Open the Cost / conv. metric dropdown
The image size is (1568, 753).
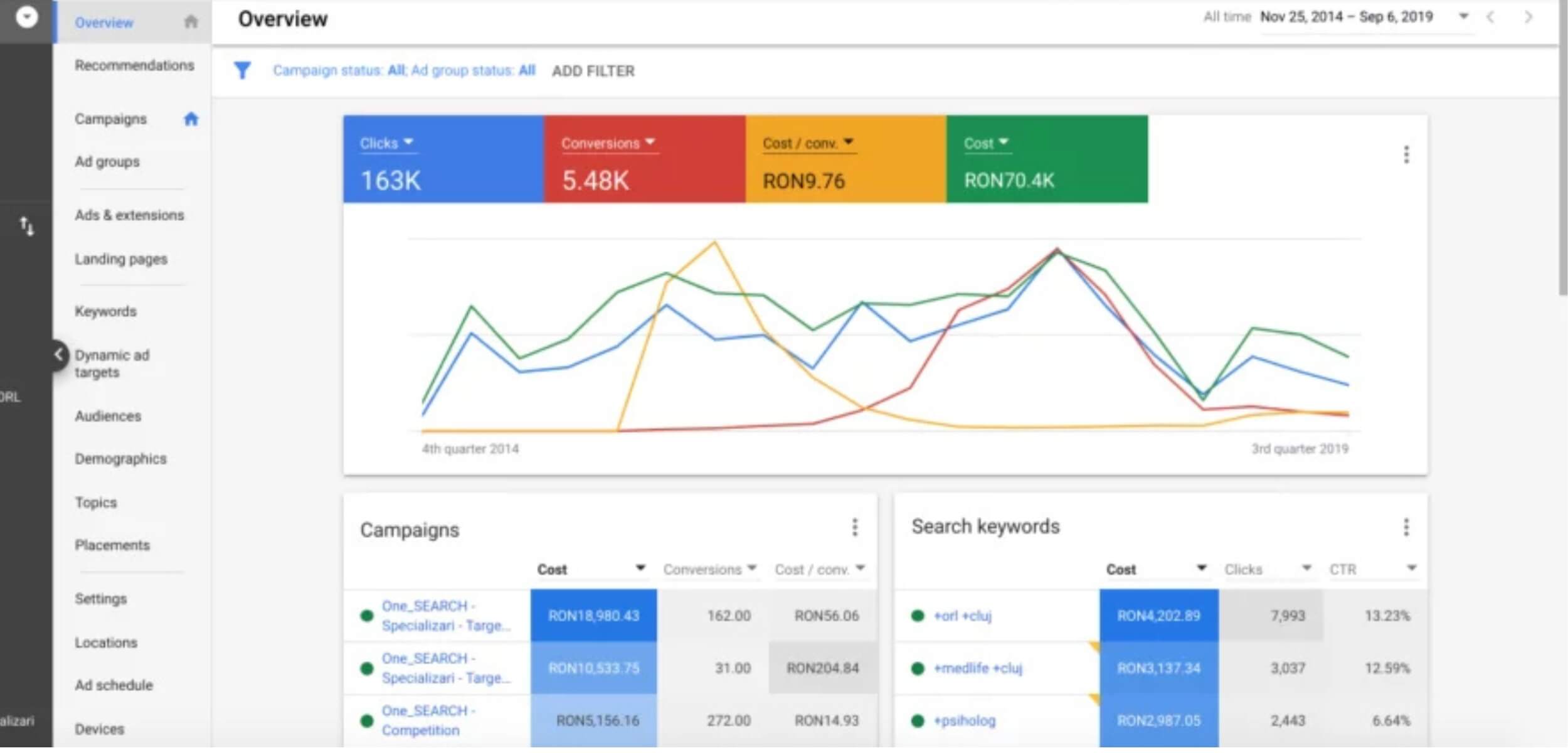[807, 144]
